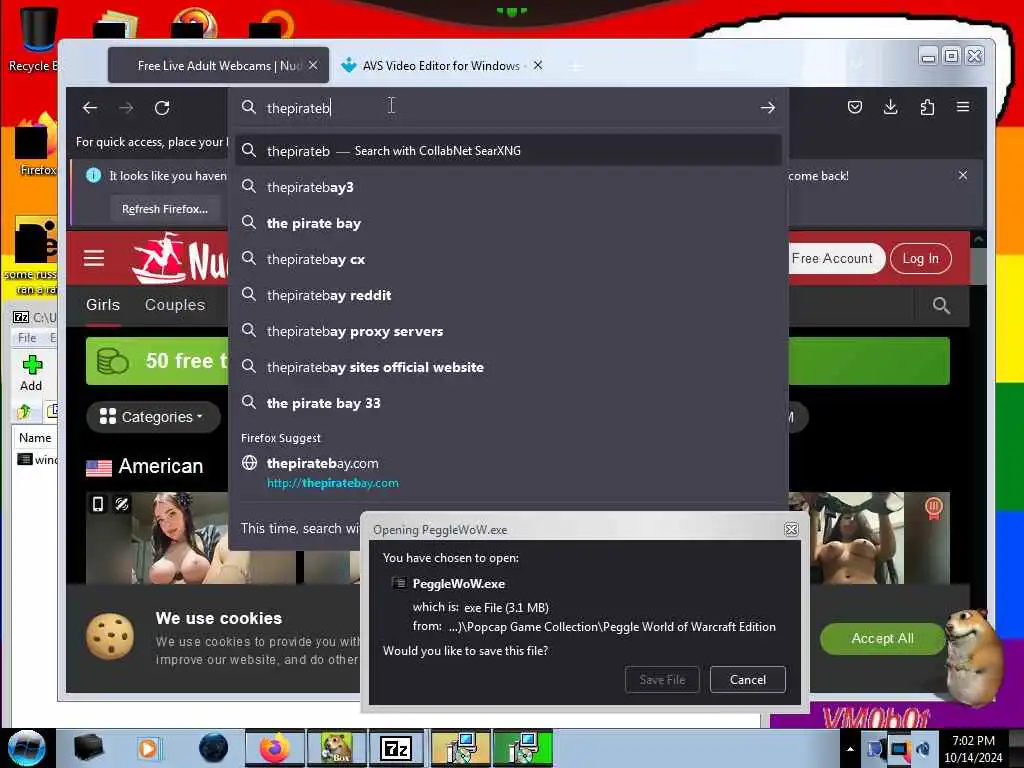This screenshot has width=1024, height=768.
Task: Open the 7-Zip taskbar icon
Action: click(396, 748)
